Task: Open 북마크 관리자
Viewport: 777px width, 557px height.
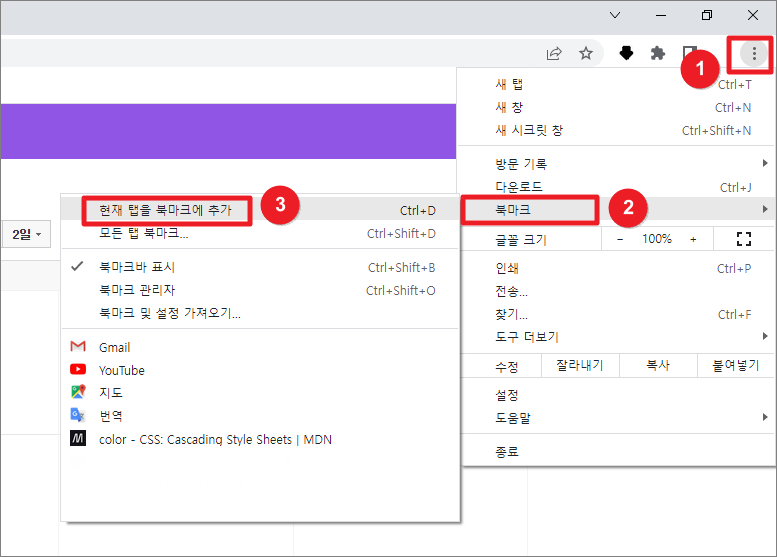Action: point(261,290)
